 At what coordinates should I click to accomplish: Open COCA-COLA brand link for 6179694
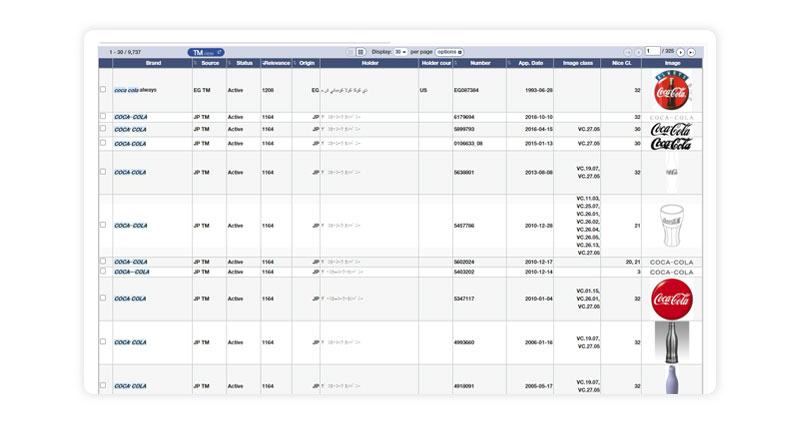[x=131, y=117]
